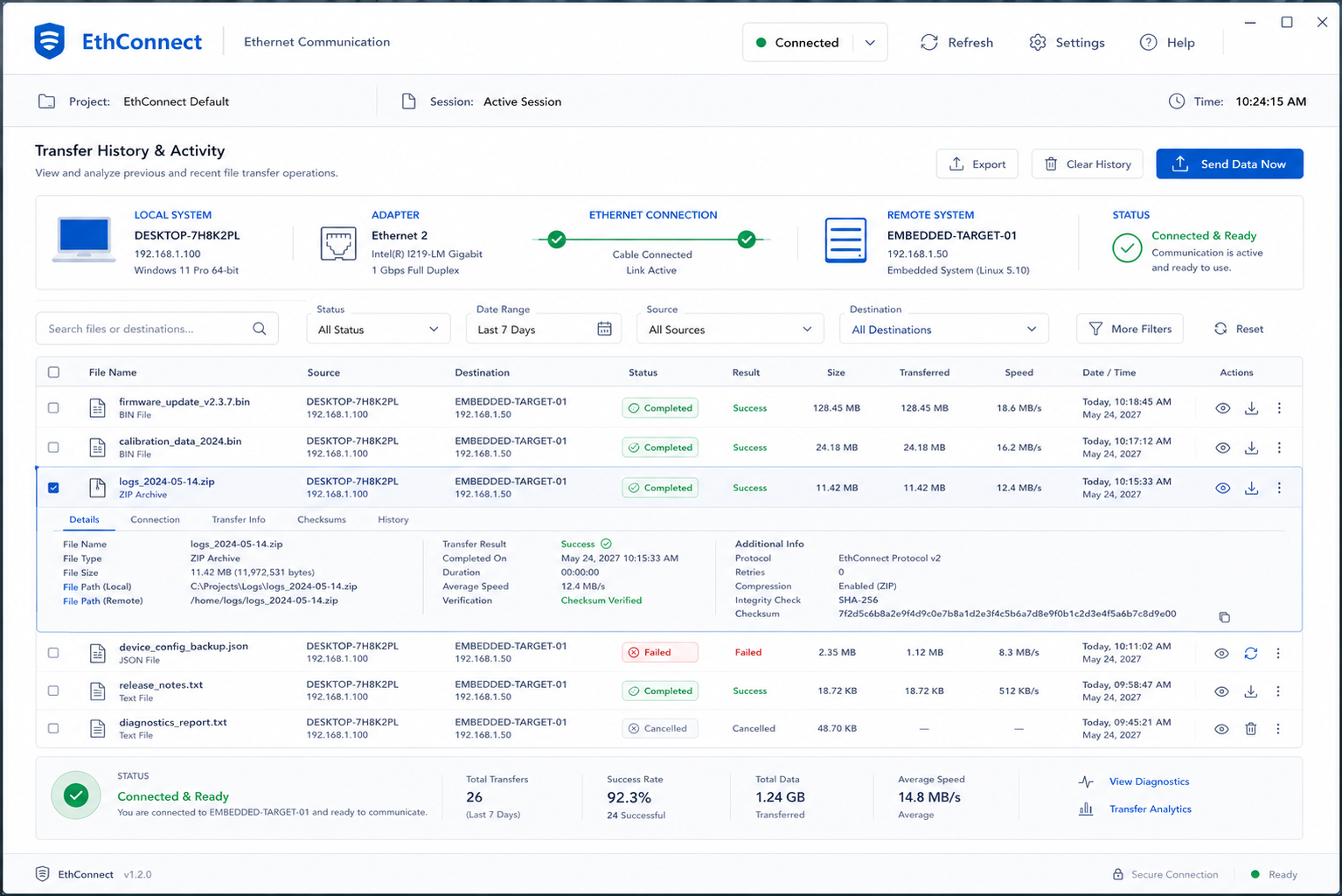Check the calibration_data_2024.bin row checkbox
This screenshot has height=896, width=1342.
[x=53, y=448]
